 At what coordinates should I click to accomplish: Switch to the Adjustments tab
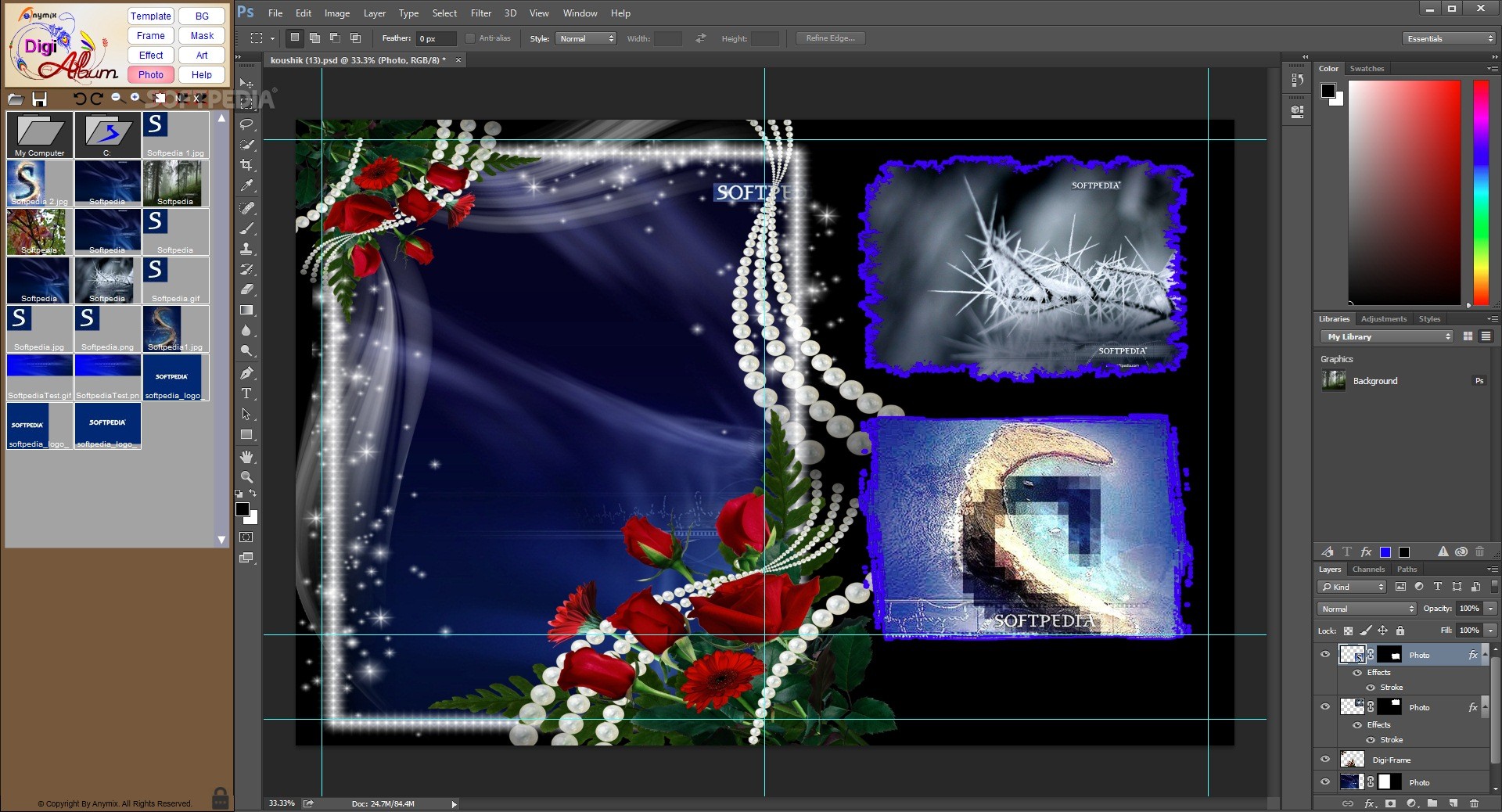click(1383, 319)
